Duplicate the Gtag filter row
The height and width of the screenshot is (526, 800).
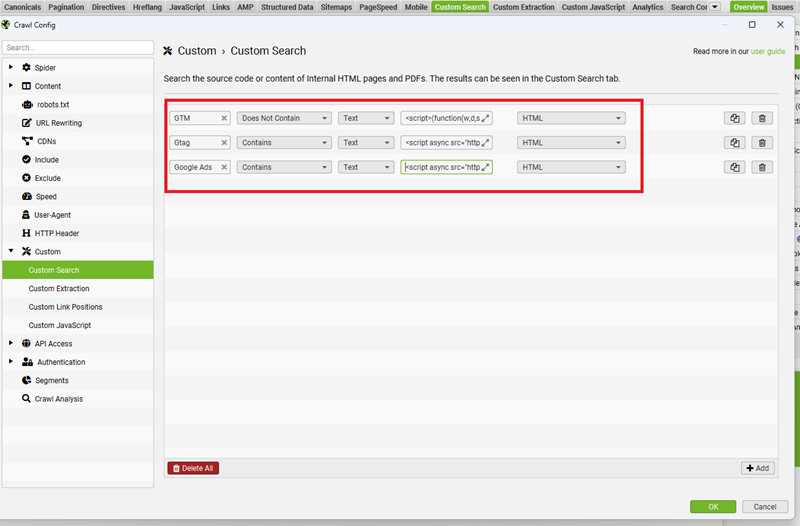click(734, 142)
